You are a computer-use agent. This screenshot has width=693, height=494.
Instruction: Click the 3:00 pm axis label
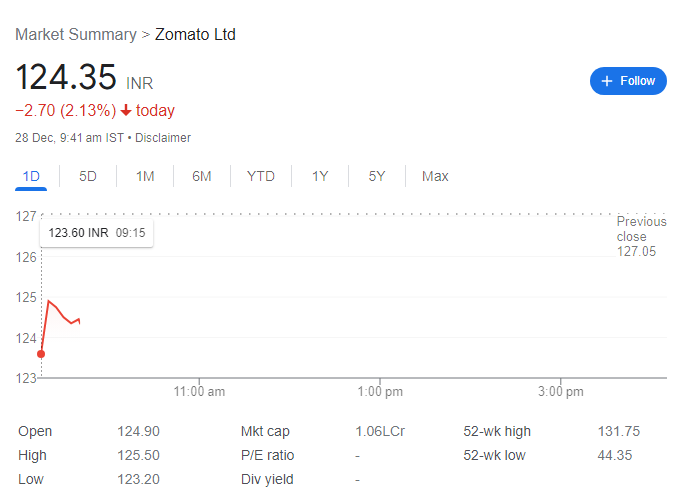point(560,391)
